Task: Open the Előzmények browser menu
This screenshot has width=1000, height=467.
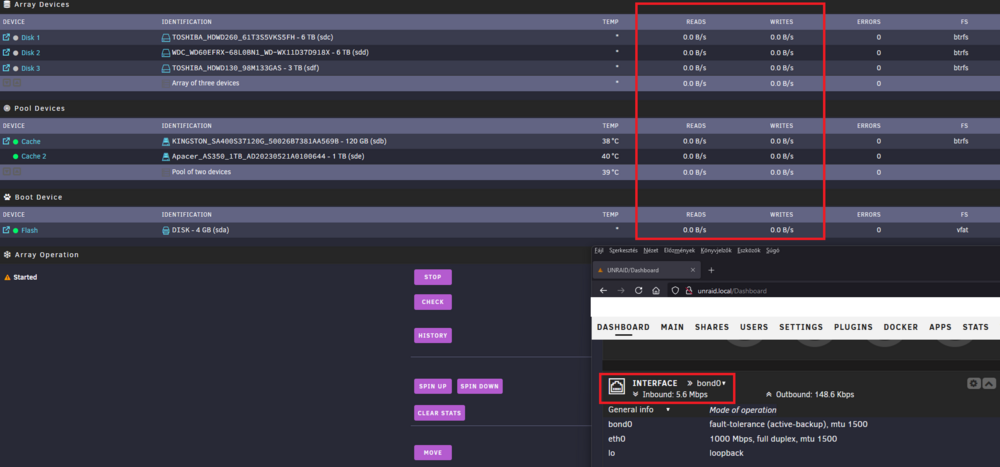Action: coord(680,251)
